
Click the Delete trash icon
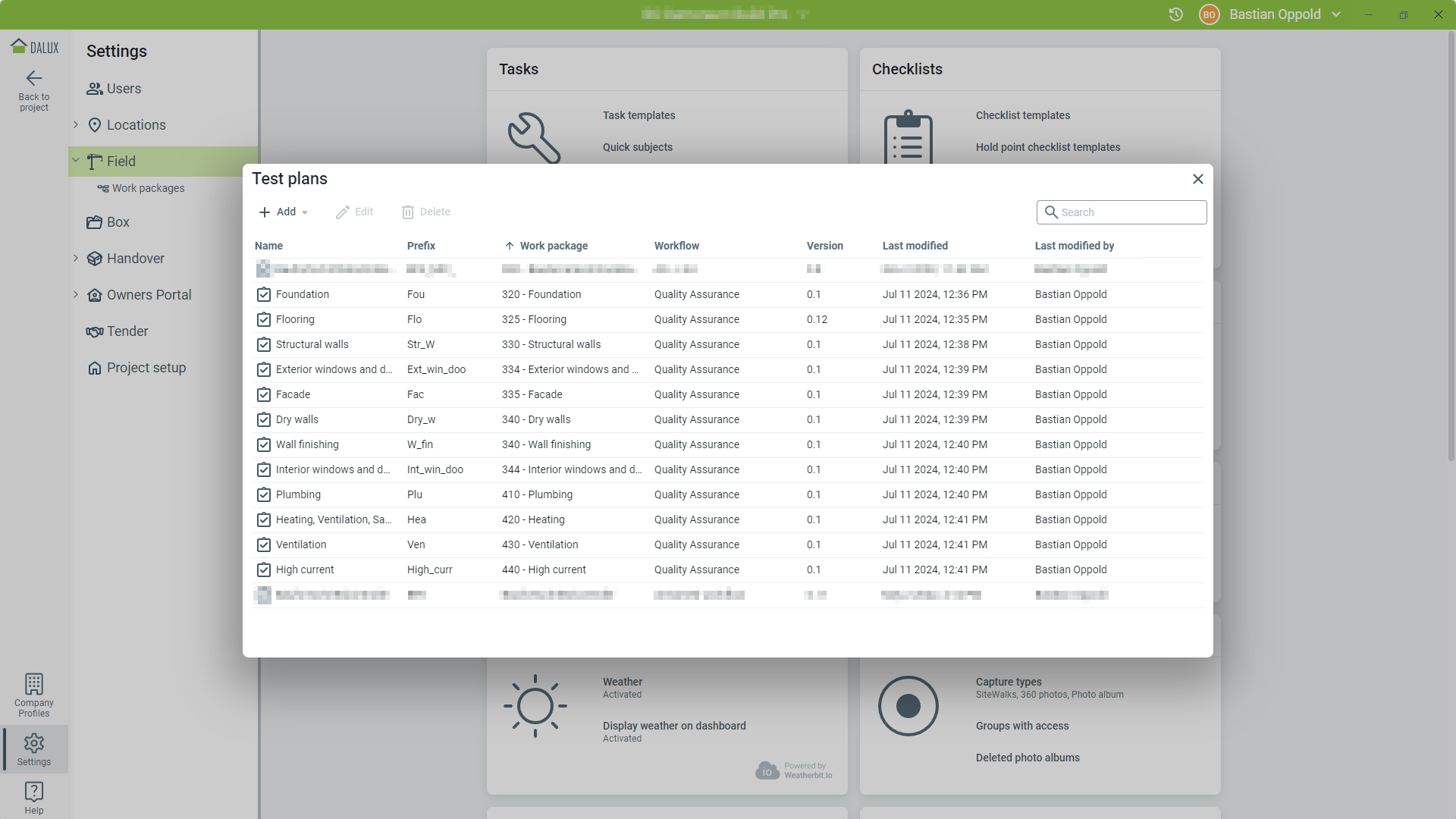point(426,212)
